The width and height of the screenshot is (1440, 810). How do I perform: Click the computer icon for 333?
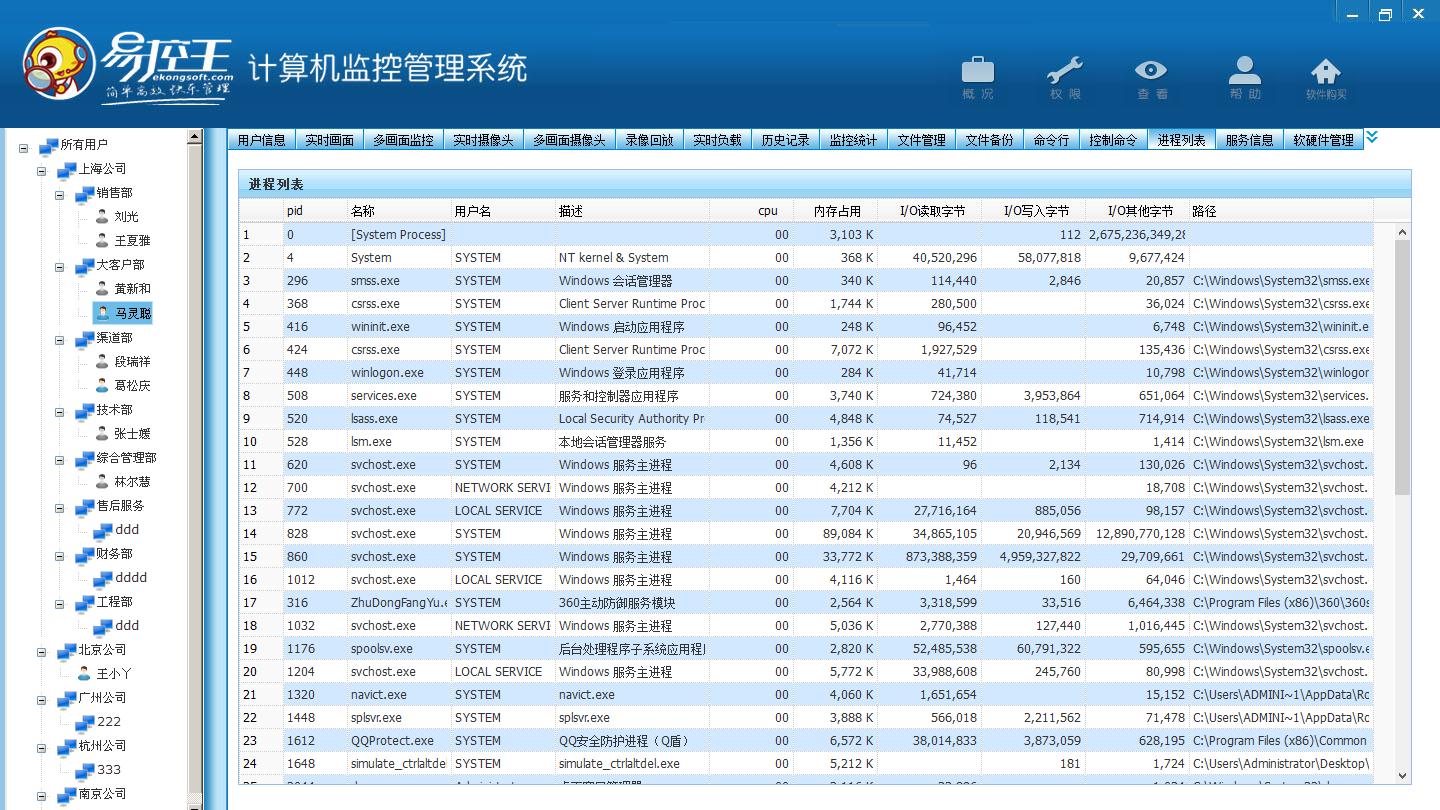coord(84,770)
